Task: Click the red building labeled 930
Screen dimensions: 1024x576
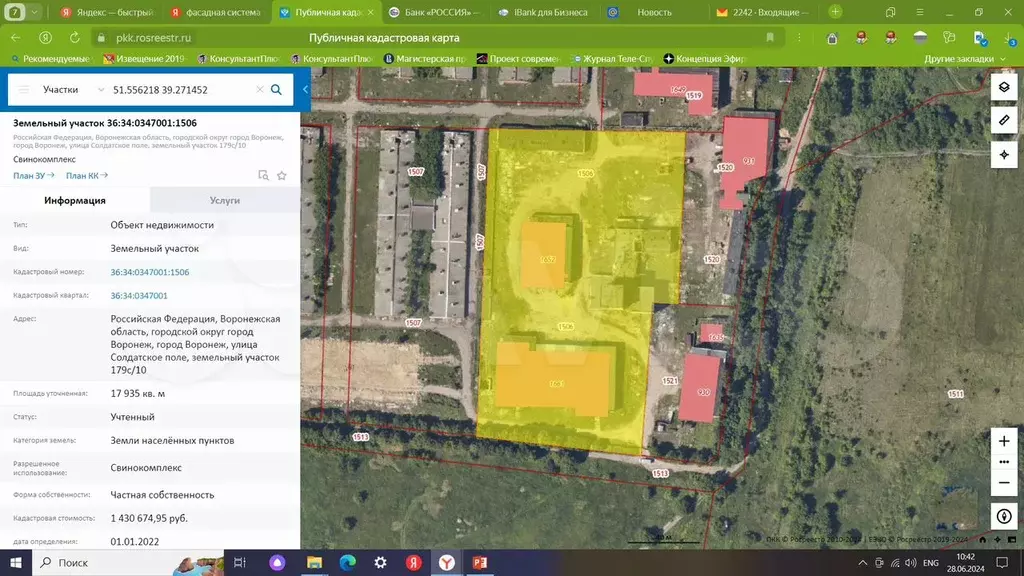Action: pos(700,390)
